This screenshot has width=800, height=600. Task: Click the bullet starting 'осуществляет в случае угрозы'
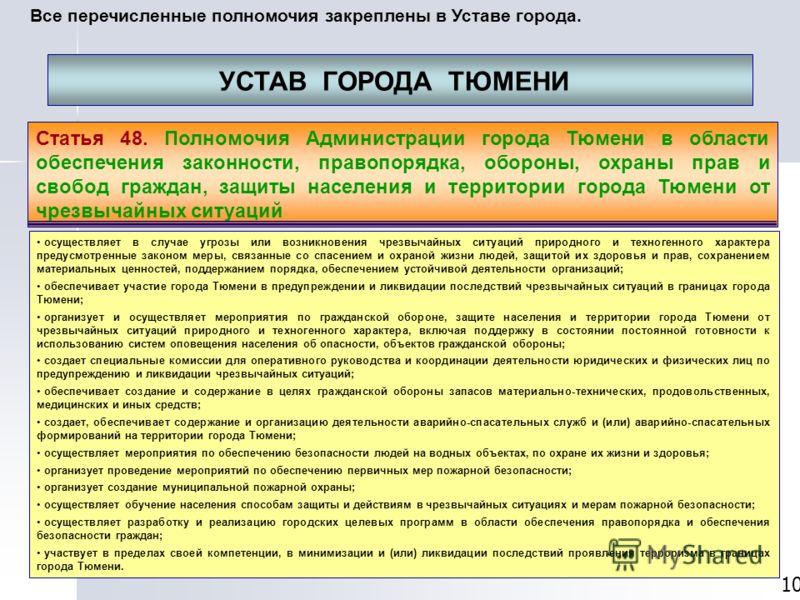(x=403, y=256)
